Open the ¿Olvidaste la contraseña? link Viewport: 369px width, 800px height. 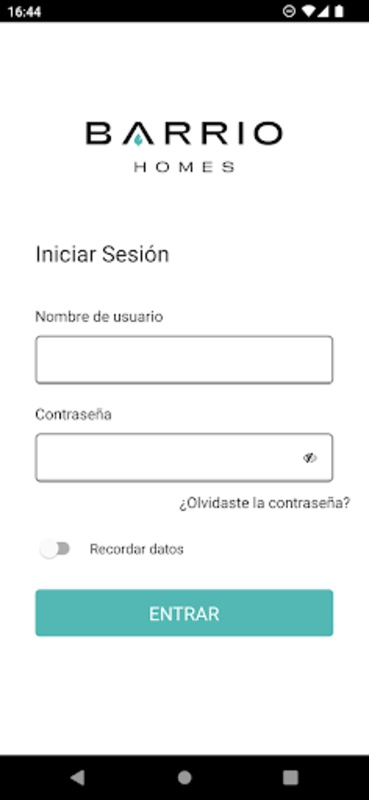264,503
